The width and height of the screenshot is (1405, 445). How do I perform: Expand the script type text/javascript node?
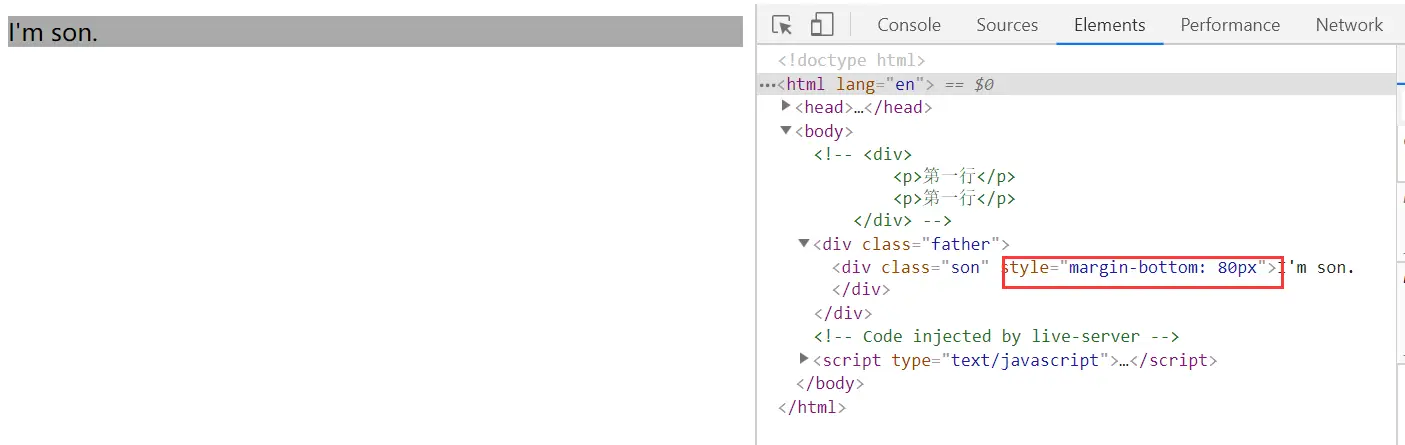click(x=805, y=358)
